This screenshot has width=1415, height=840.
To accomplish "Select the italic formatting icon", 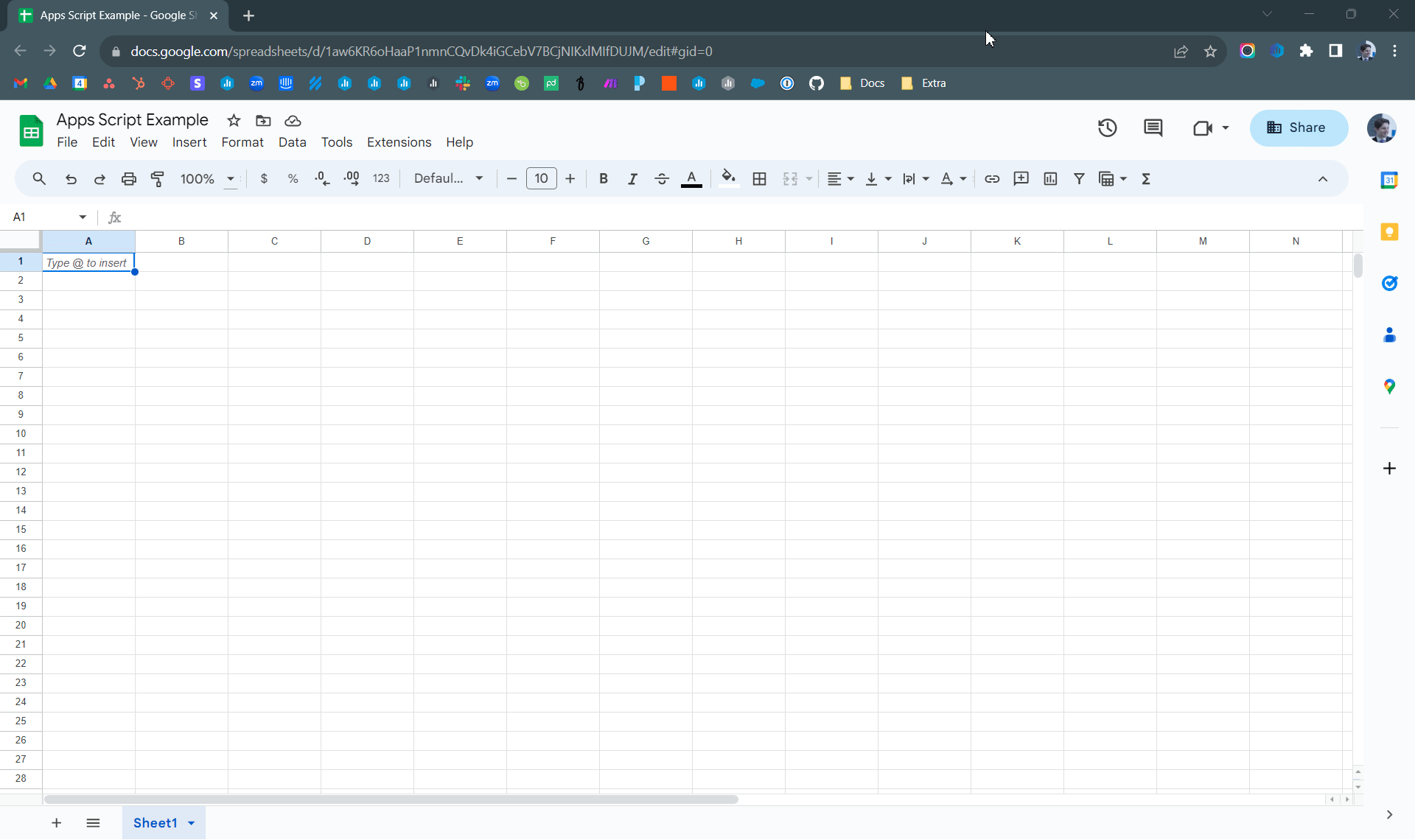I will pos(632,178).
